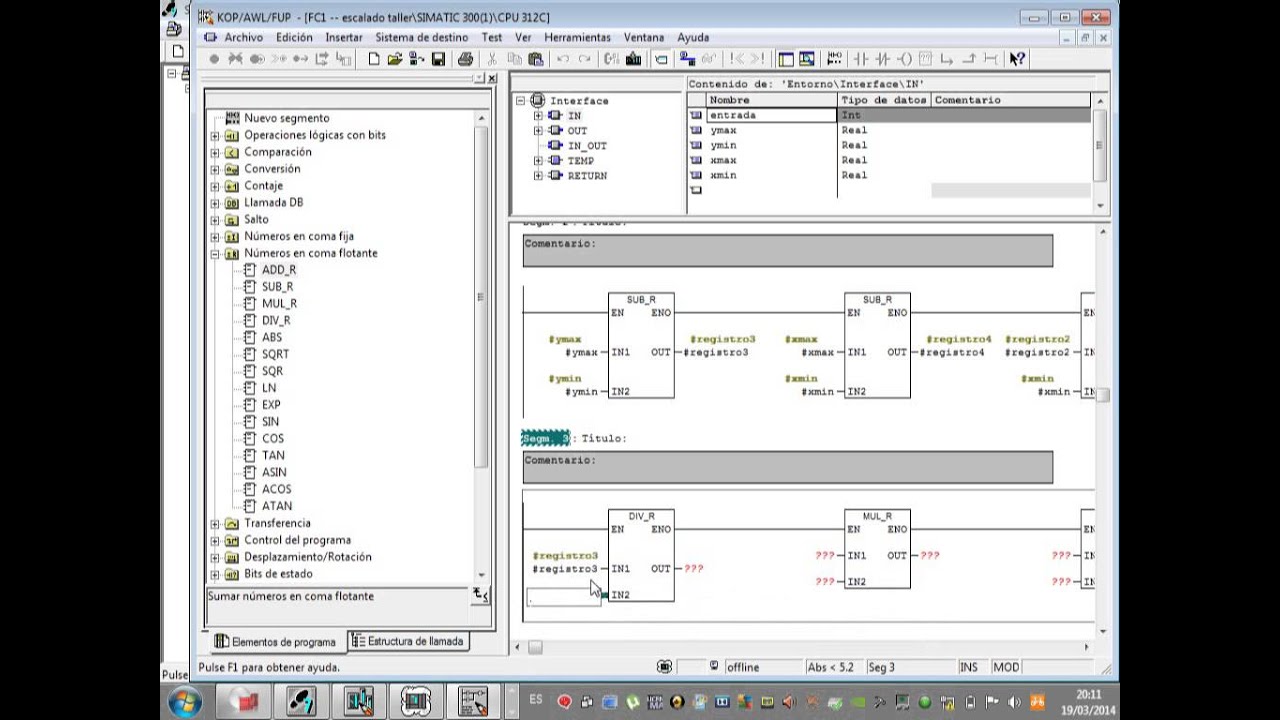The image size is (1280, 720).
Task: Click the entrada name cell
Action: pyautogui.click(x=771, y=115)
